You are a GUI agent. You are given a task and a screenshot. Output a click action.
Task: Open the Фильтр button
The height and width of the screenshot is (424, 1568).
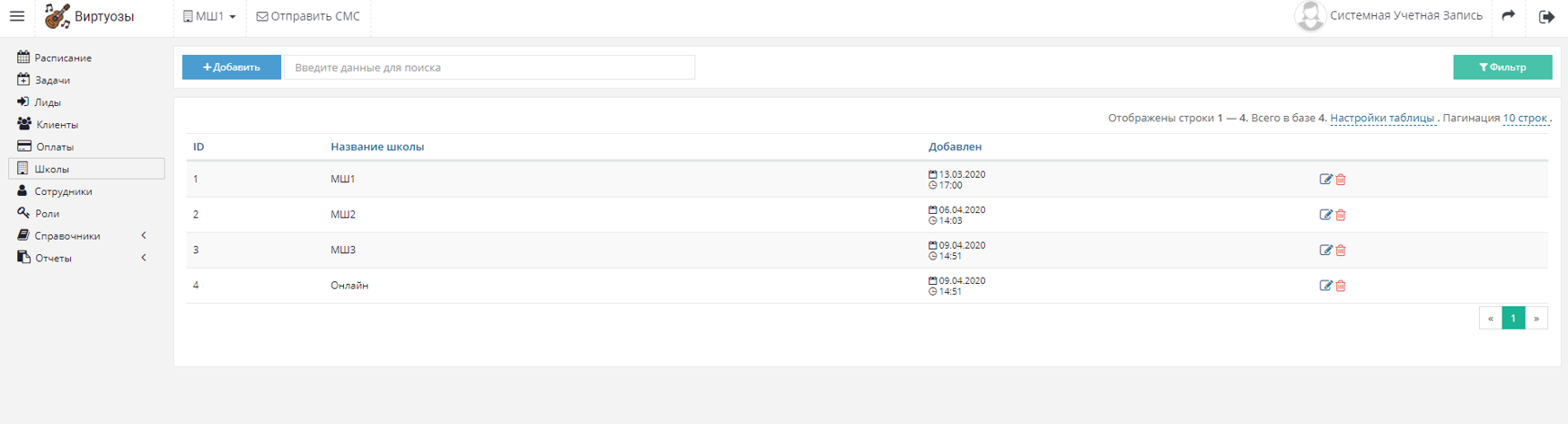pos(1502,67)
